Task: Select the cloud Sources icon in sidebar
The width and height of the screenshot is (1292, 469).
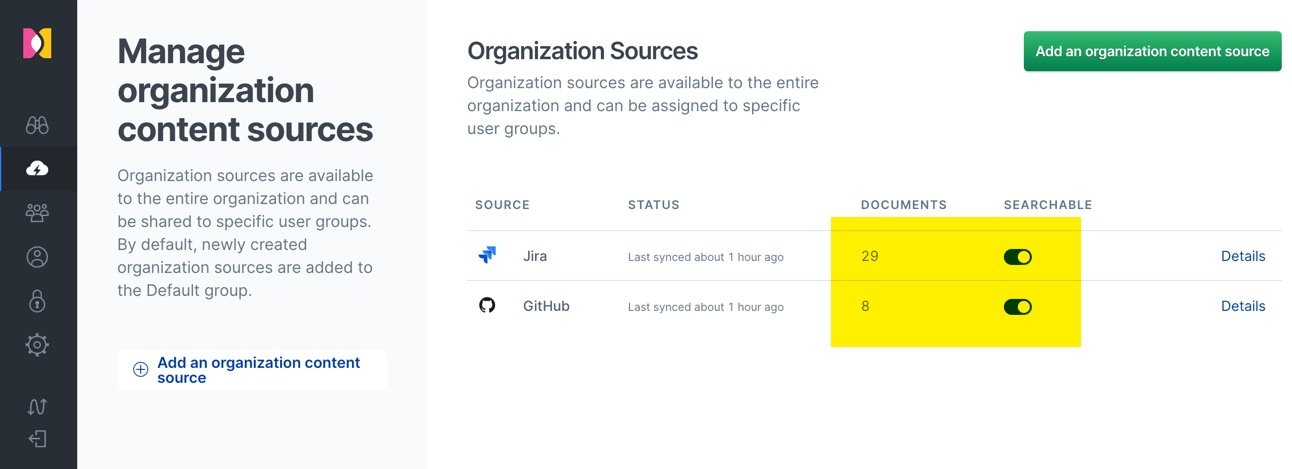Action: click(x=37, y=169)
